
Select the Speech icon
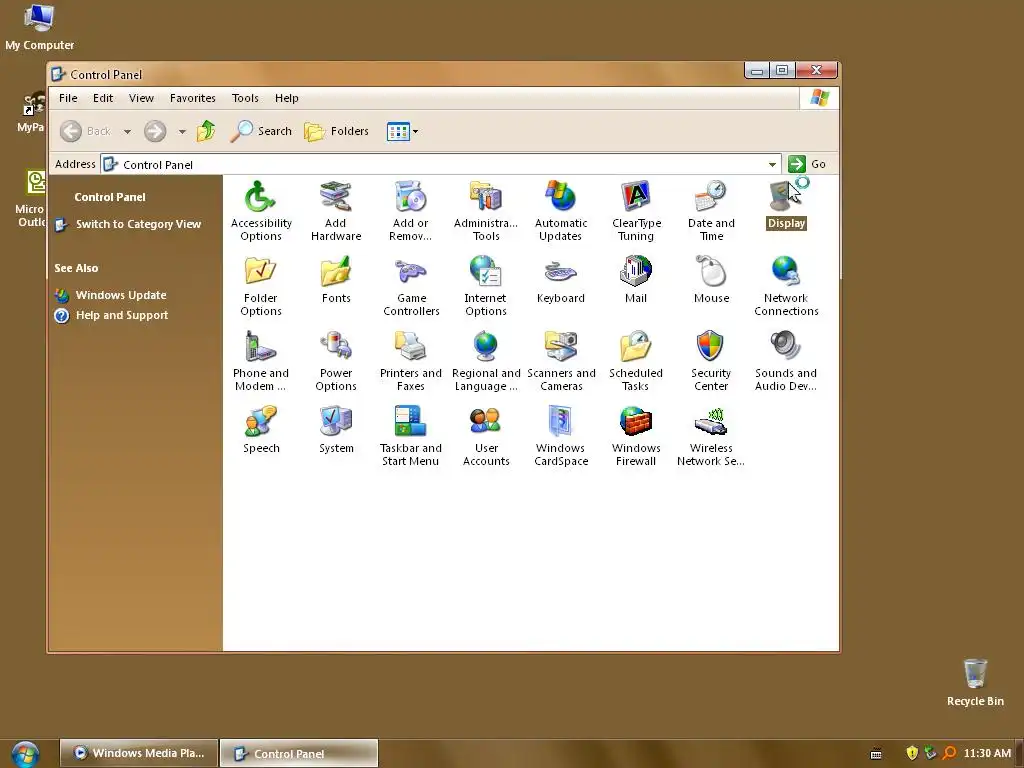click(x=261, y=430)
